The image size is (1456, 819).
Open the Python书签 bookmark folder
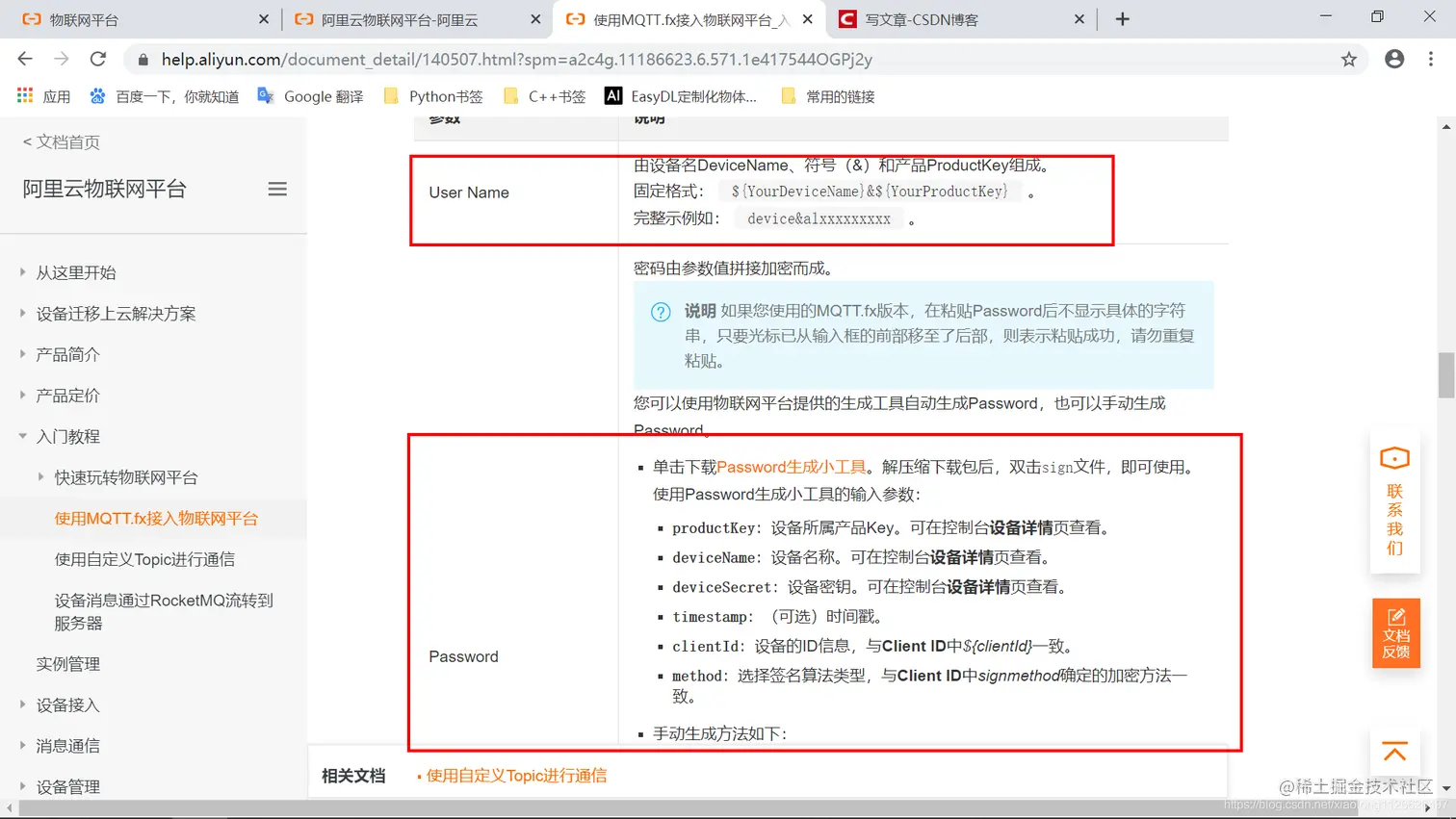[x=433, y=96]
